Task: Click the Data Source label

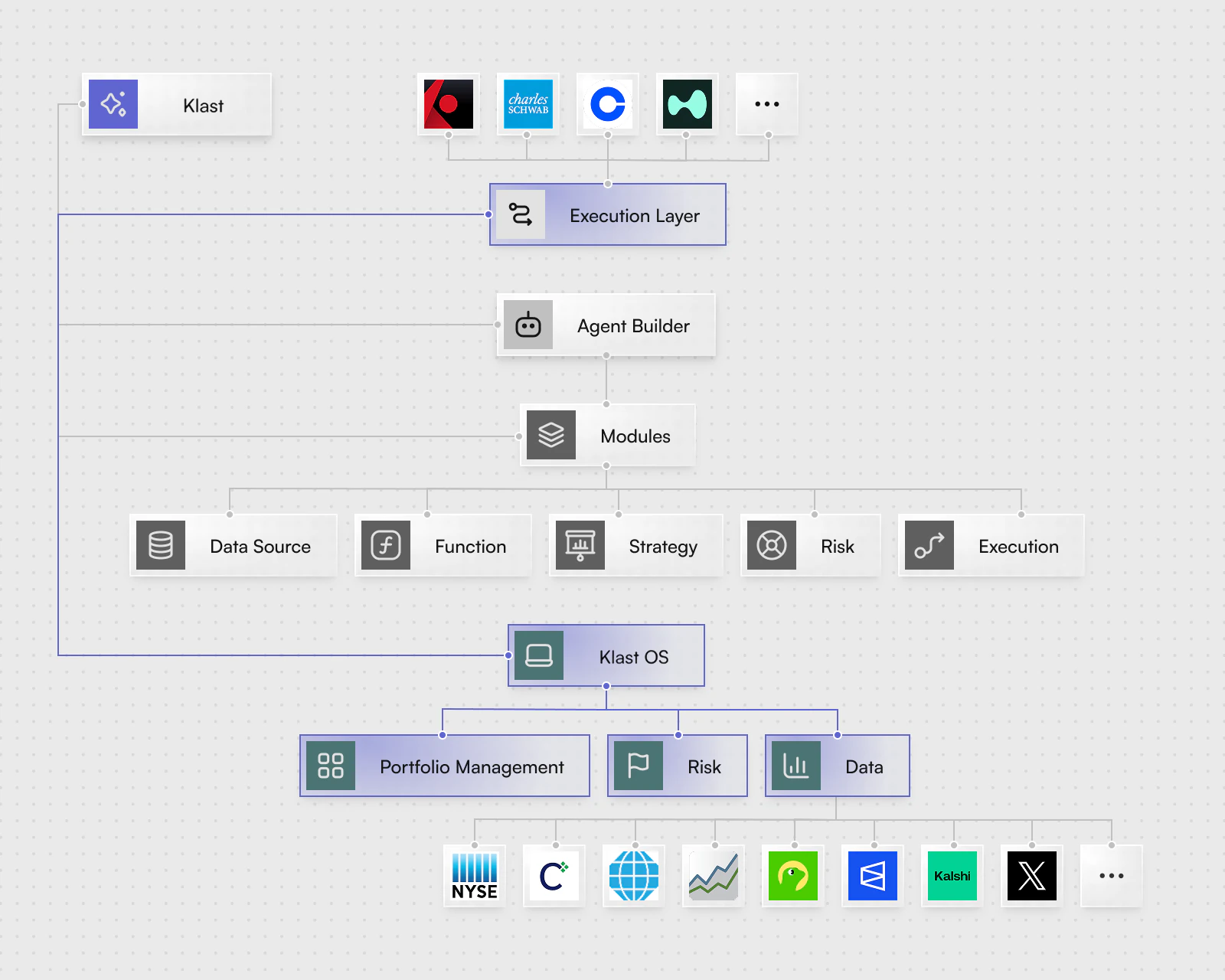Action: [260, 547]
